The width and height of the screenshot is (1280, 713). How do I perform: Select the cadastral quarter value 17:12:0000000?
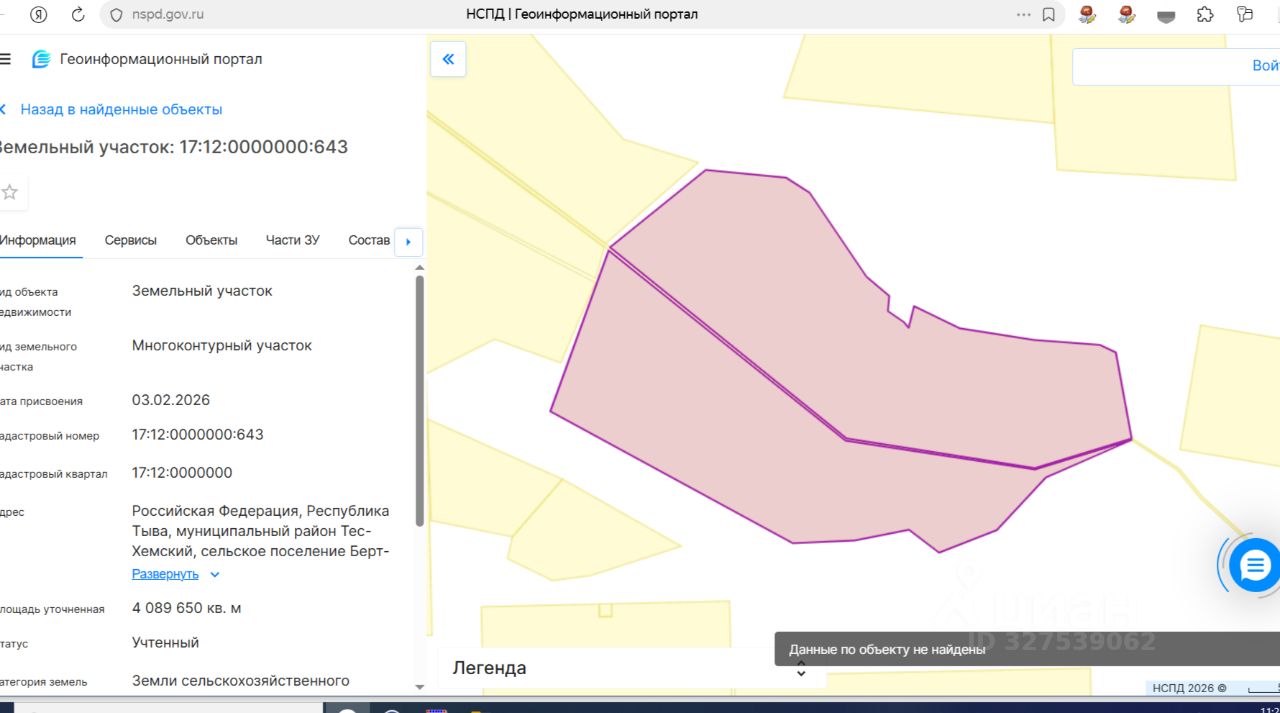tap(182, 473)
